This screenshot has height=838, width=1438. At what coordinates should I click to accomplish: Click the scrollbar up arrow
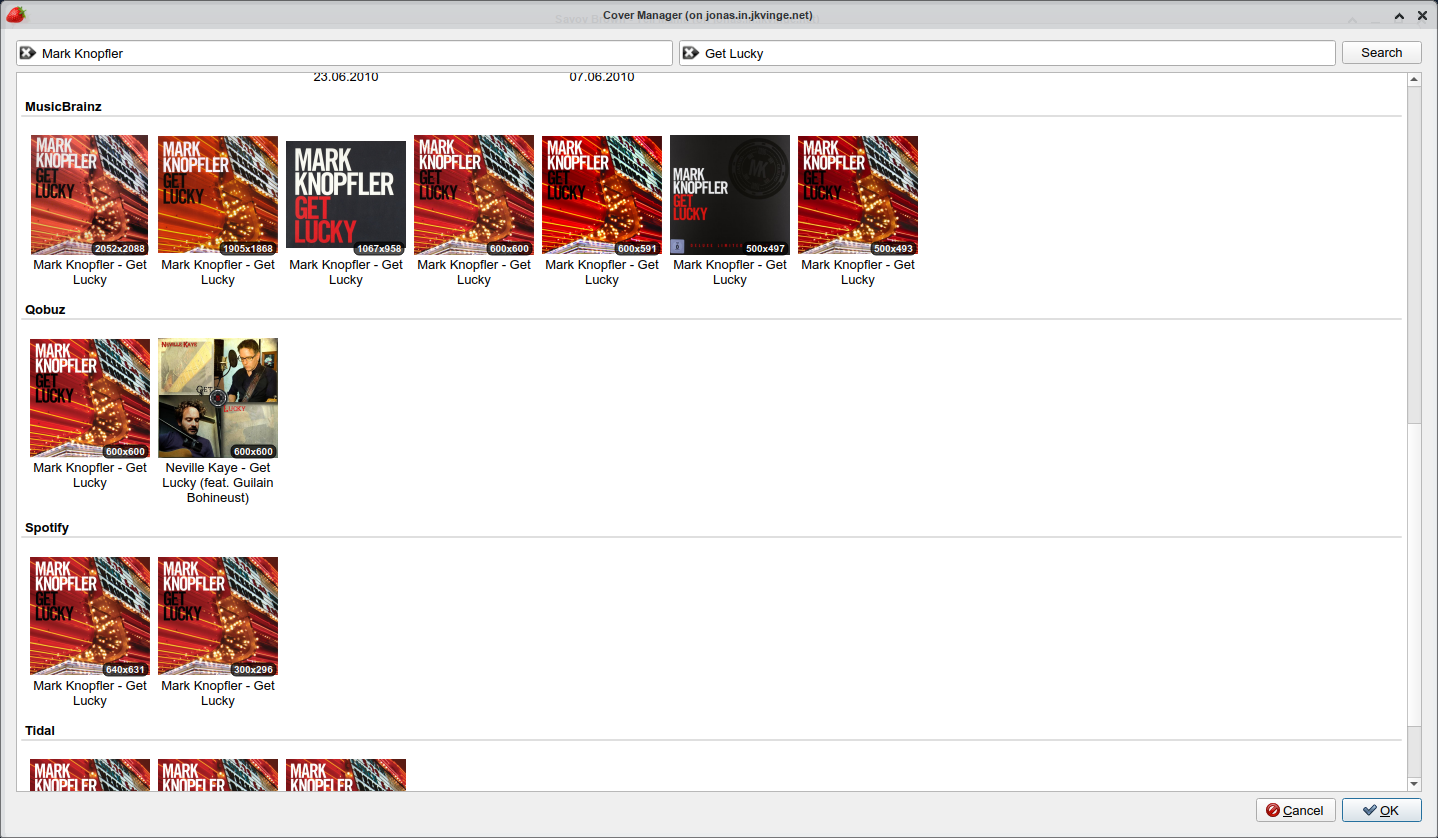point(1414,79)
